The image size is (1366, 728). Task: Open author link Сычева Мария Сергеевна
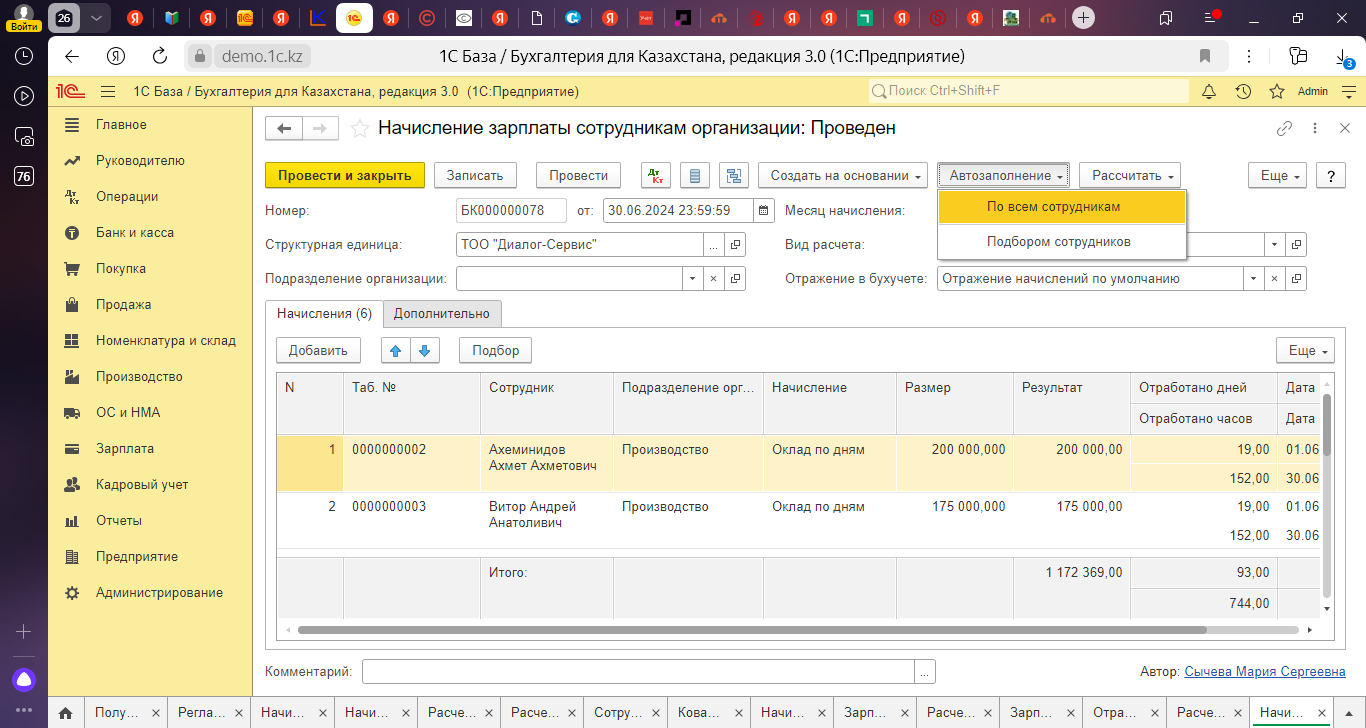1264,672
